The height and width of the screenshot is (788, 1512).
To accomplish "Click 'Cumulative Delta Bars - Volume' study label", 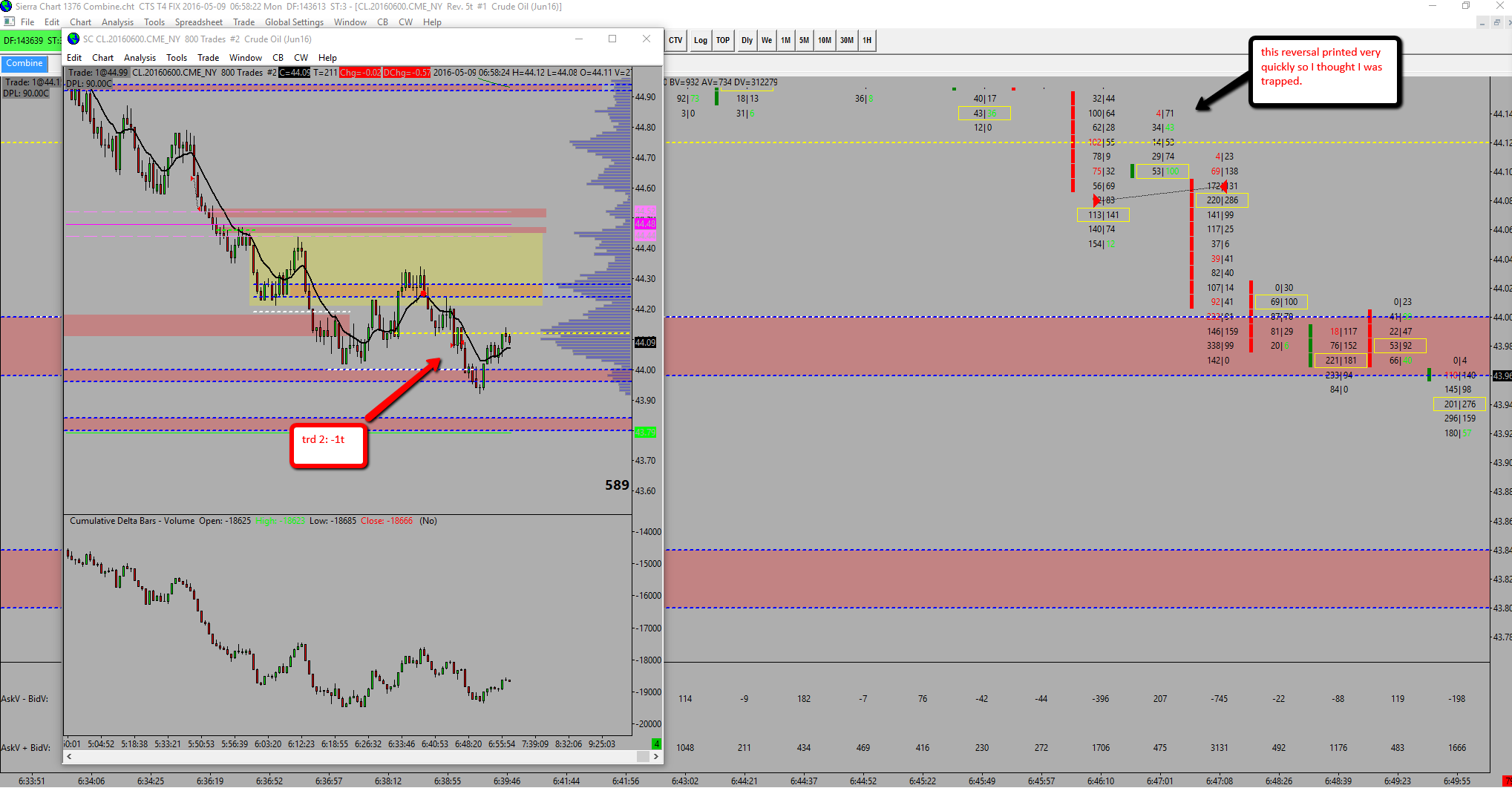I will (132, 521).
